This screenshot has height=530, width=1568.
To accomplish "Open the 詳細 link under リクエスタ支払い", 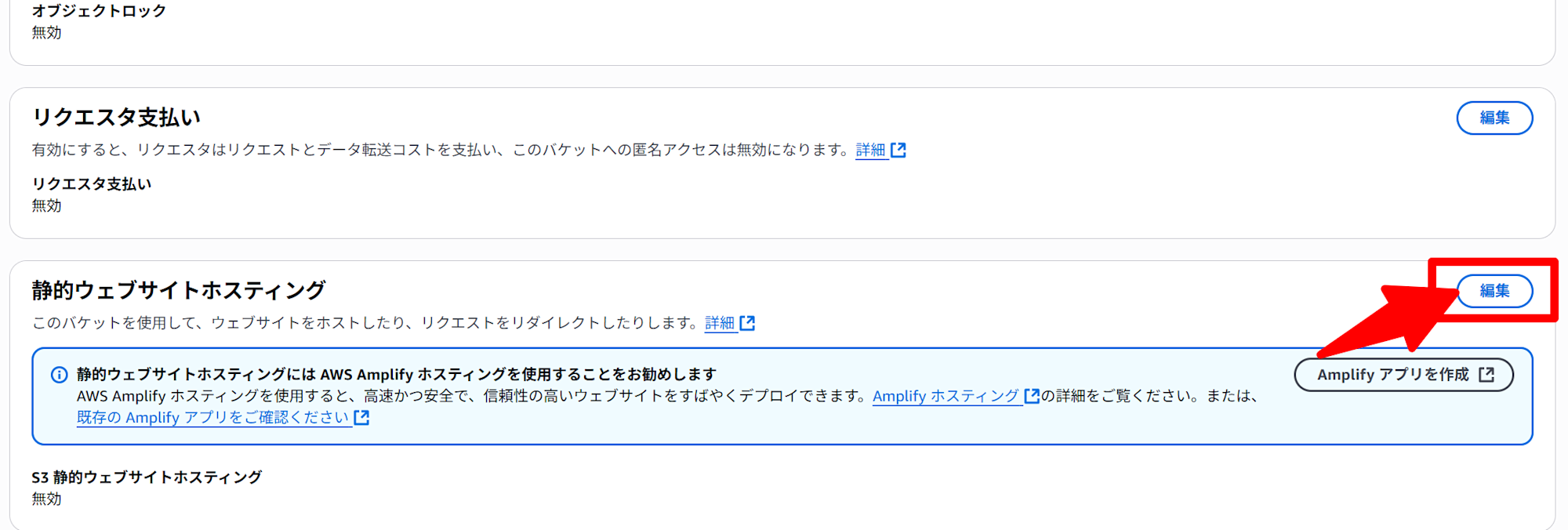I will pyautogui.click(x=870, y=150).
